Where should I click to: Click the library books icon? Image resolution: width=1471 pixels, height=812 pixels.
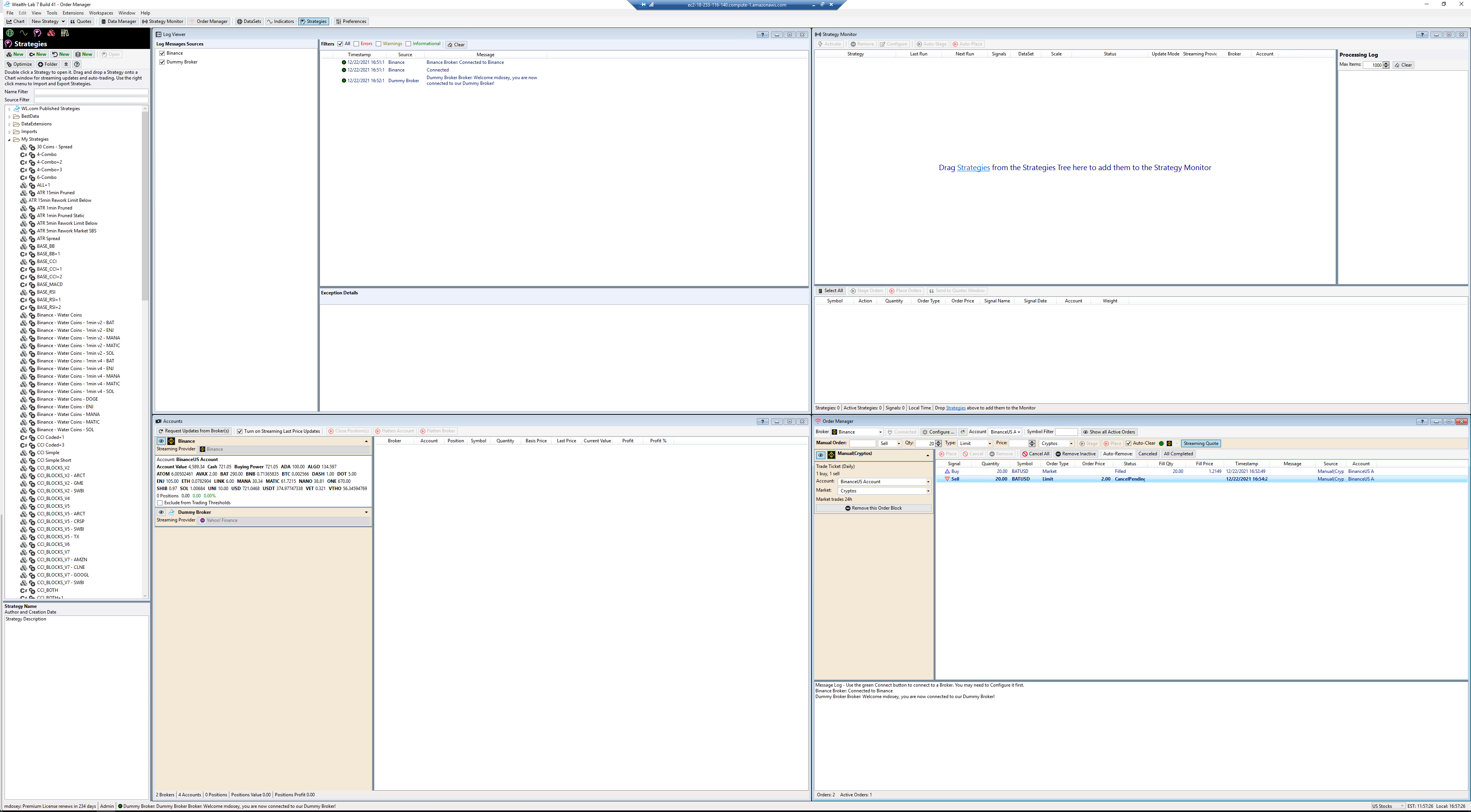pyautogui.click(x=65, y=33)
